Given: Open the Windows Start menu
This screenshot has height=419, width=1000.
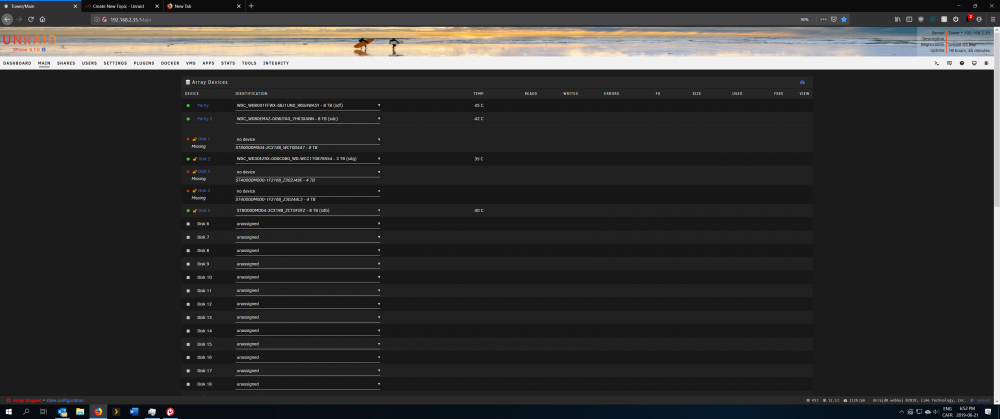Looking at the screenshot, I should point(7,412).
